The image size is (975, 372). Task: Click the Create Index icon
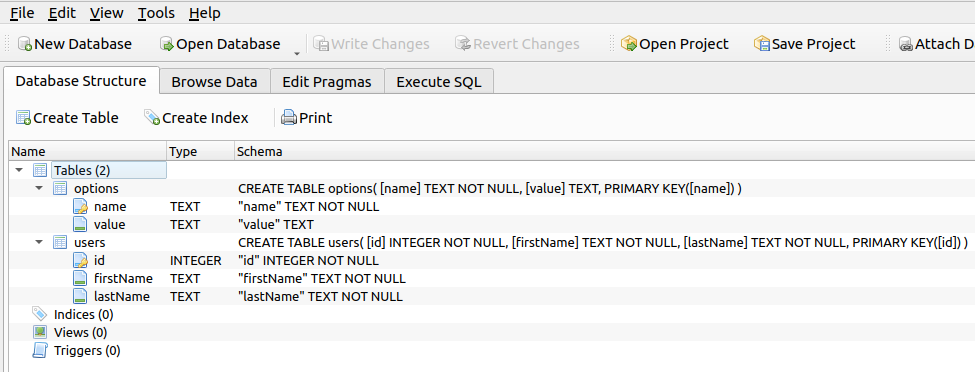point(152,118)
